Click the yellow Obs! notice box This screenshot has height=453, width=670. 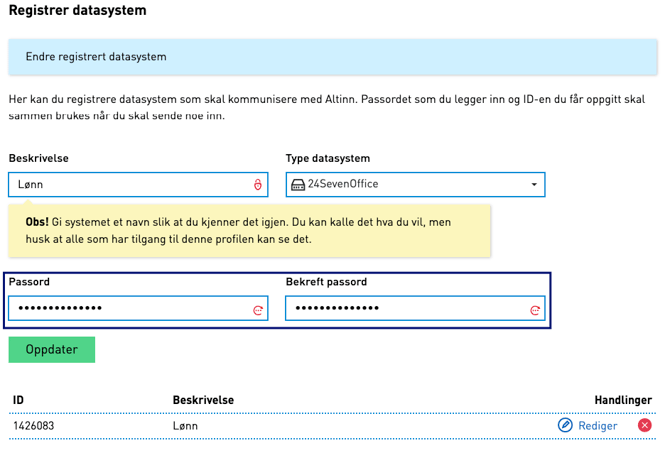click(x=250, y=230)
